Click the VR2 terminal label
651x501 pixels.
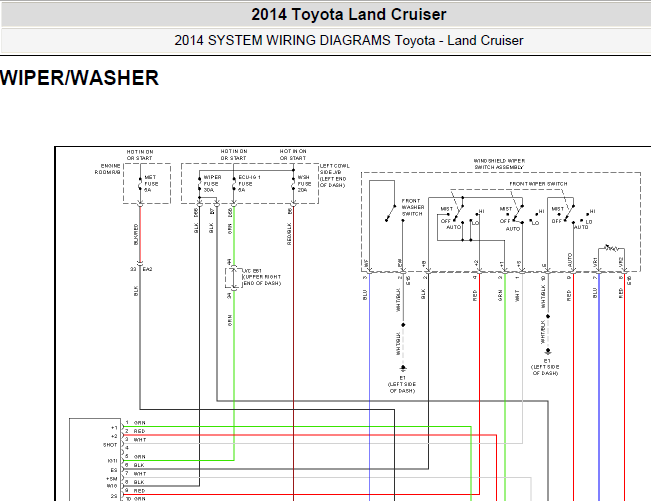(621, 262)
